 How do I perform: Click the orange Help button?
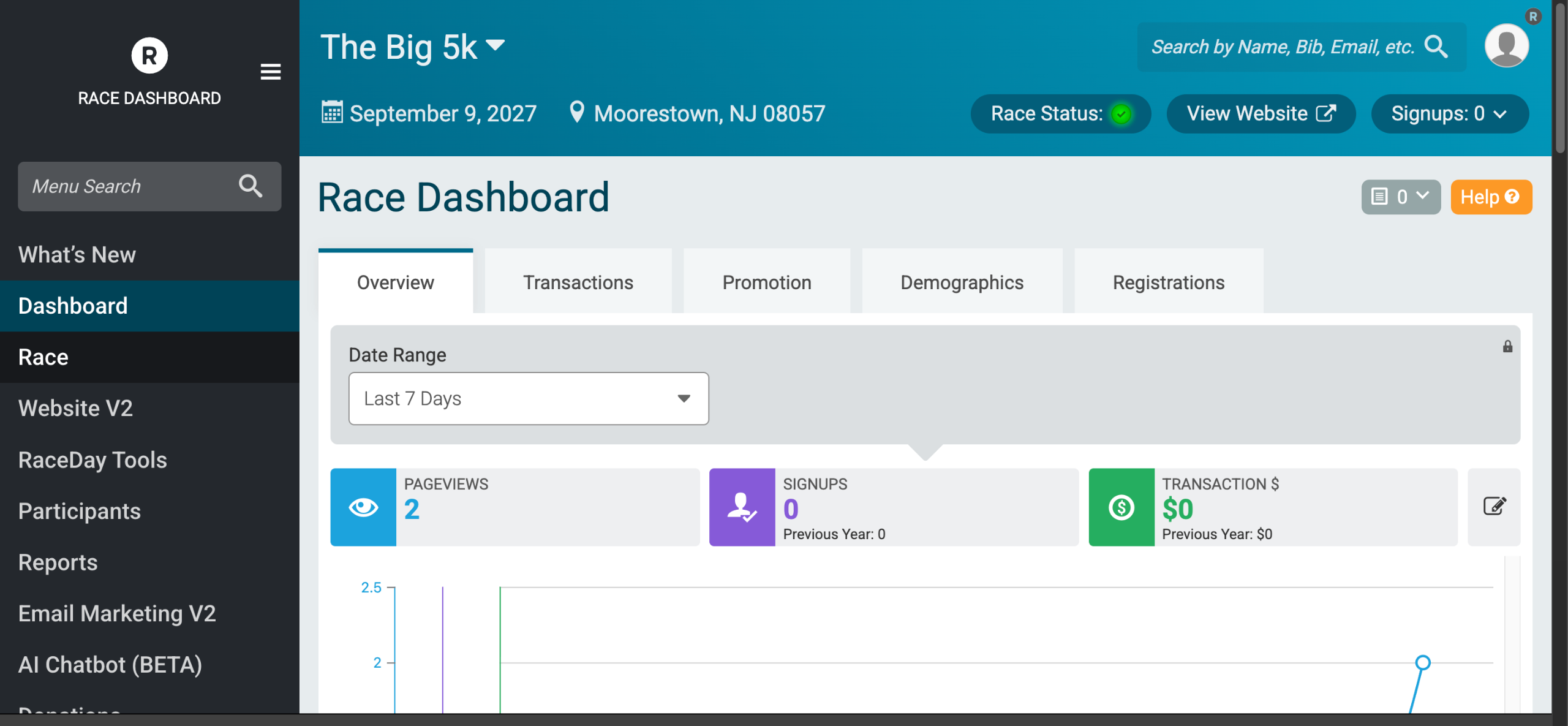point(1491,197)
